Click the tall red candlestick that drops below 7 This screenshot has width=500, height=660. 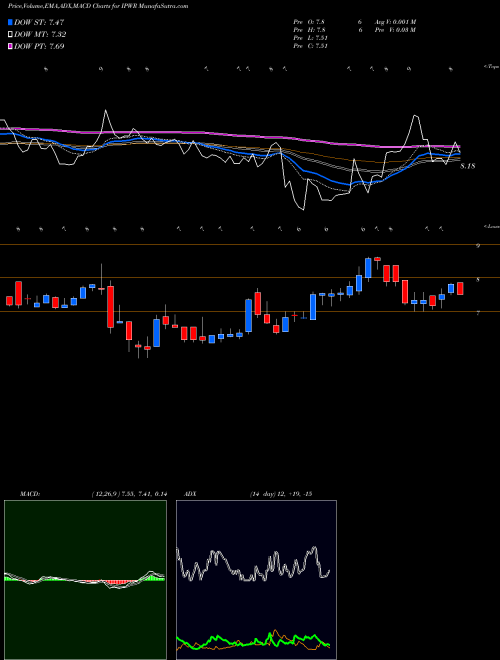[110, 307]
